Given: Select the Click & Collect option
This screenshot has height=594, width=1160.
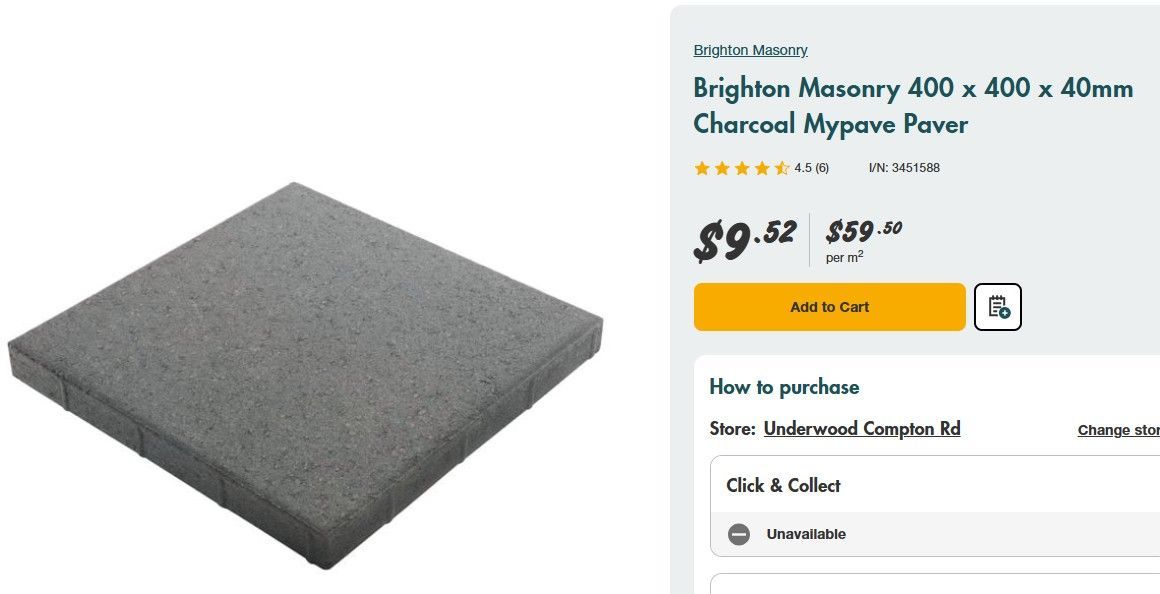Looking at the screenshot, I should click(x=783, y=485).
